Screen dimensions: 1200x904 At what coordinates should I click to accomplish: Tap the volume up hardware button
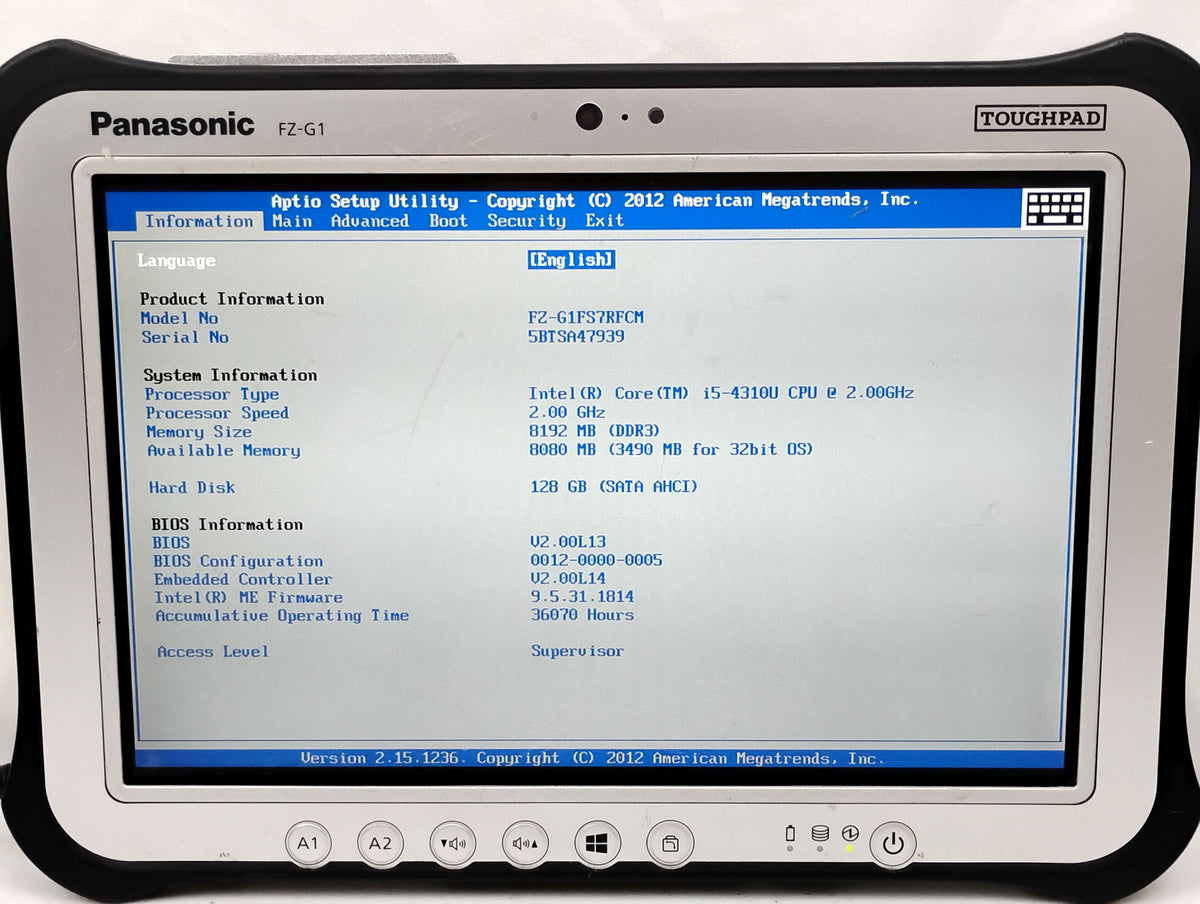click(525, 843)
